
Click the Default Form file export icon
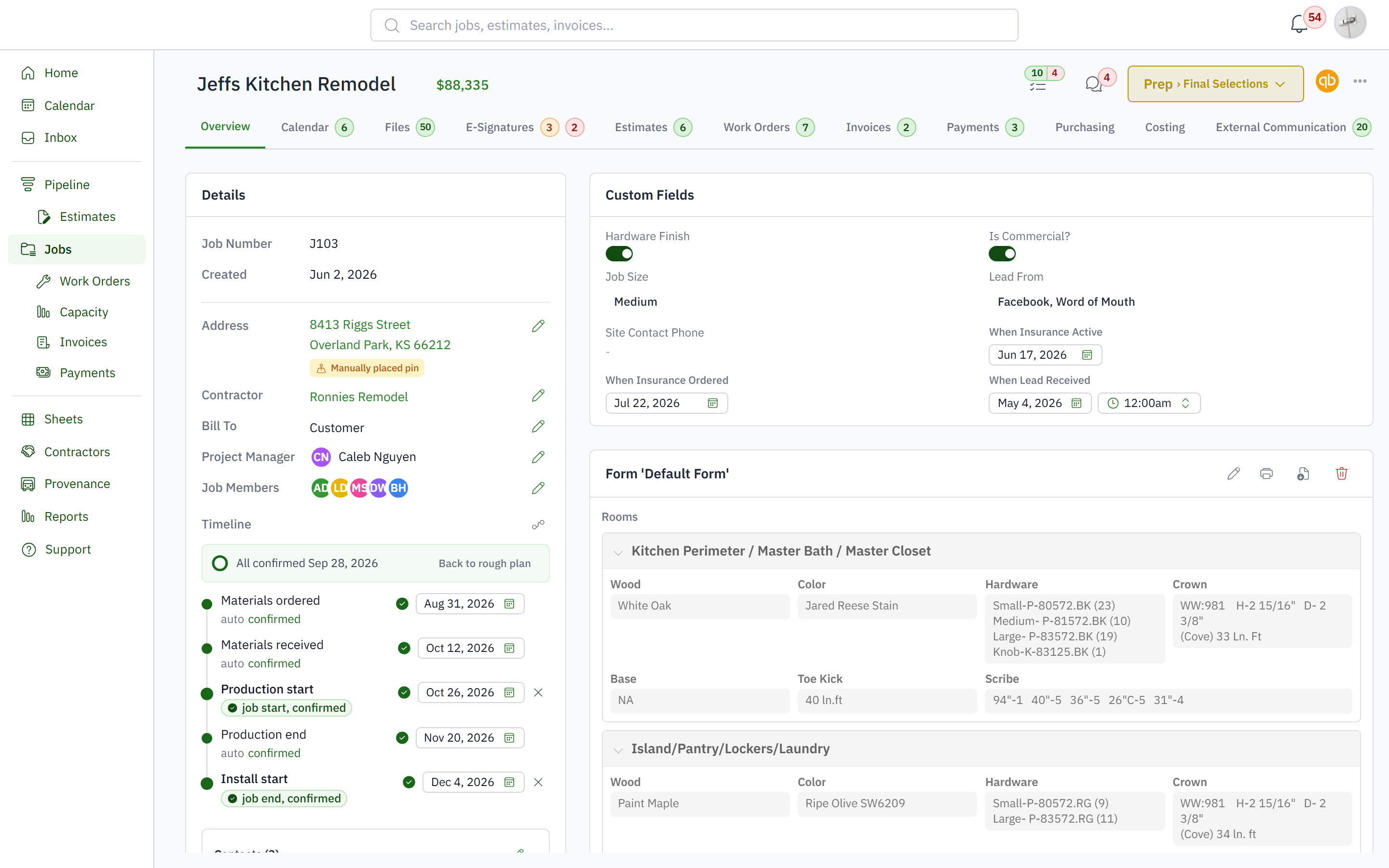[x=1303, y=474]
